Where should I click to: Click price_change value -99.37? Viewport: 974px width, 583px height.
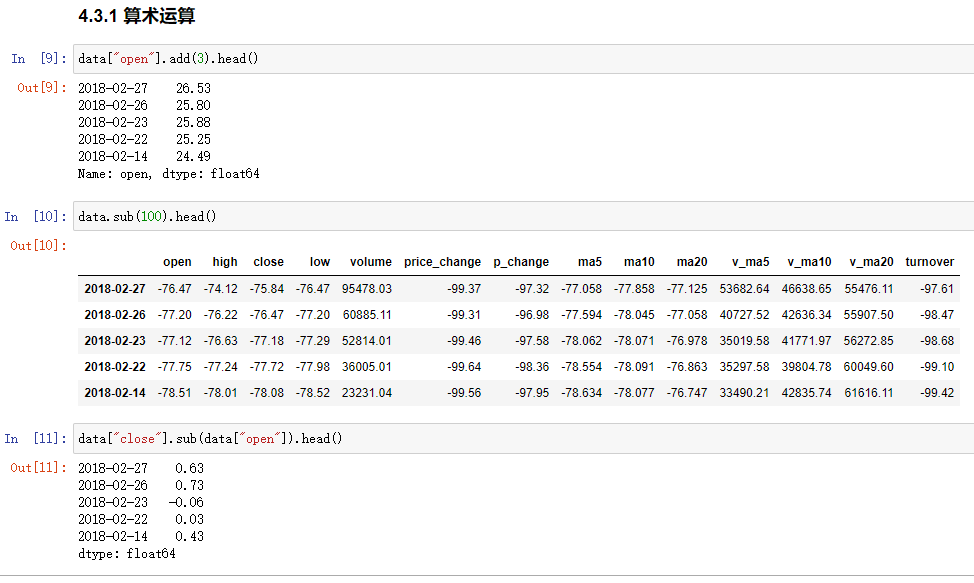(464, 289)
